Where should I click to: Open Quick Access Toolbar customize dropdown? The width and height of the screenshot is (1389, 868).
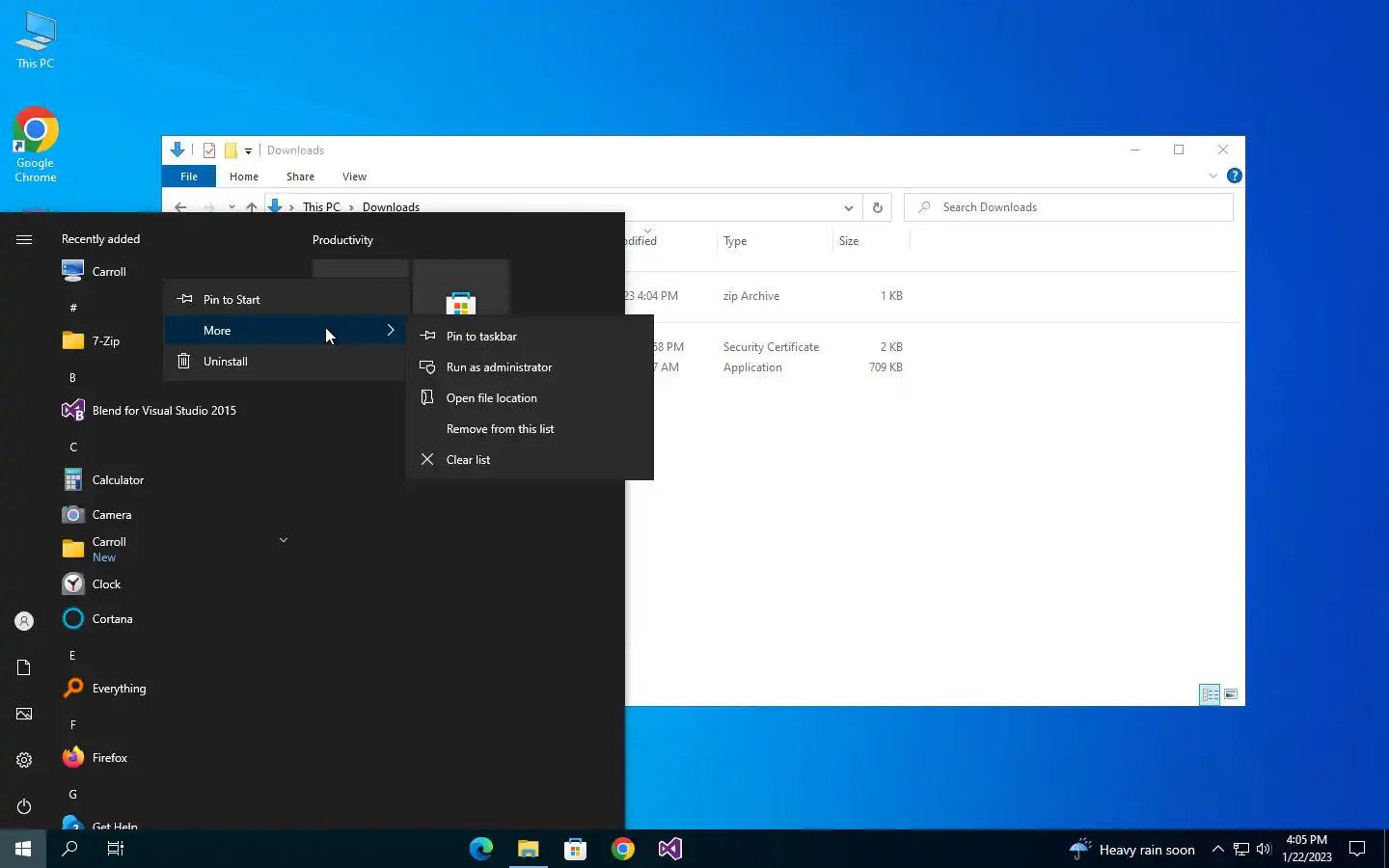[x=248, y=150]
